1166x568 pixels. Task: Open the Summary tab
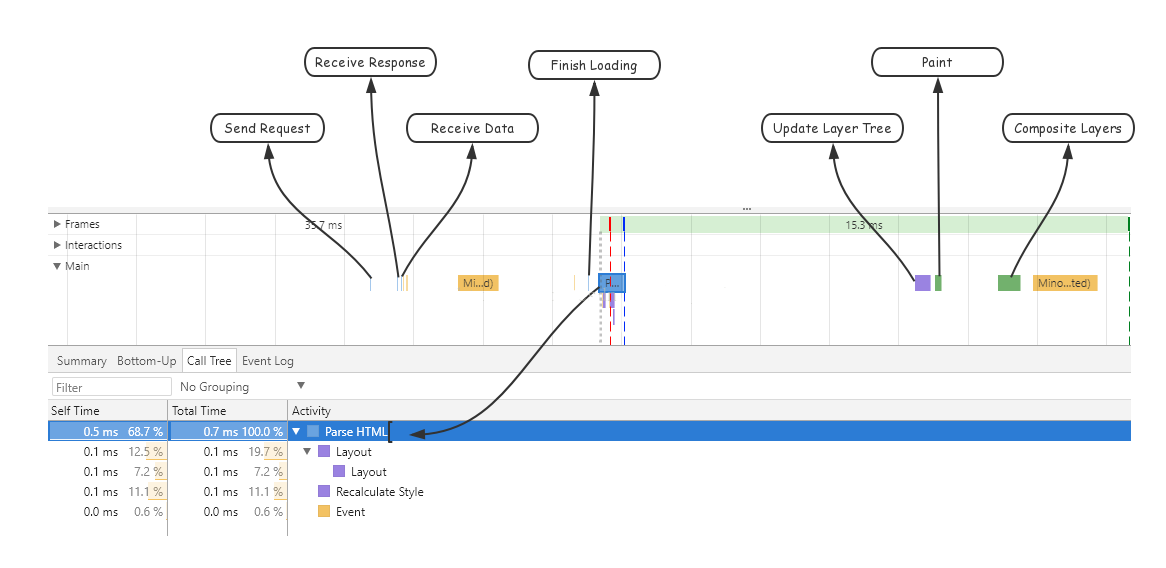82,361
